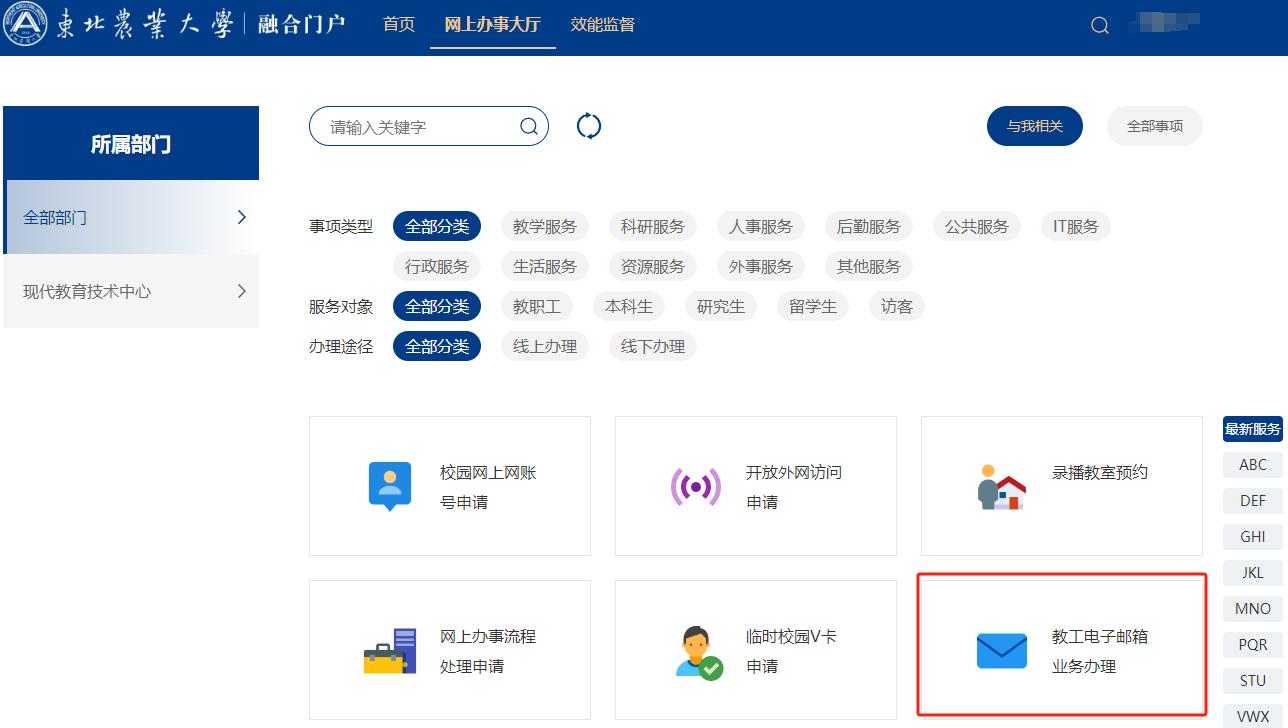The height and width of the screenshot is (728, 1288).
Task: Click the purple wireless external access icon
Action: [x=695, y=487]
